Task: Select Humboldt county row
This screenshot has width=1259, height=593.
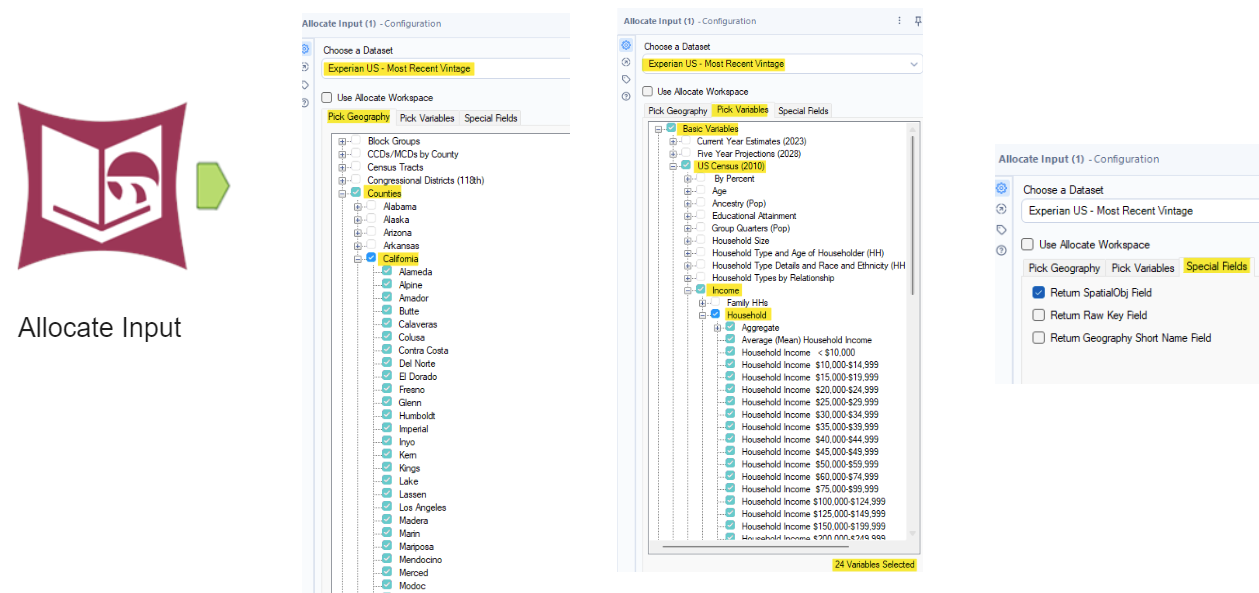Action: (417, 415)
